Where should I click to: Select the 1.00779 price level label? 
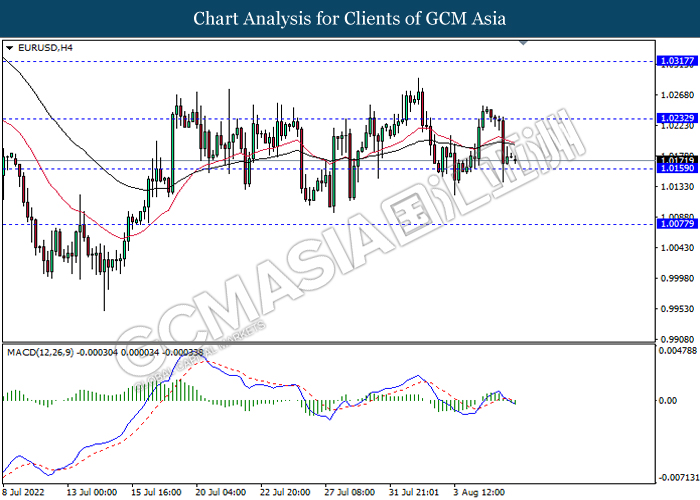pyautogui.click(x=677, y=224)
